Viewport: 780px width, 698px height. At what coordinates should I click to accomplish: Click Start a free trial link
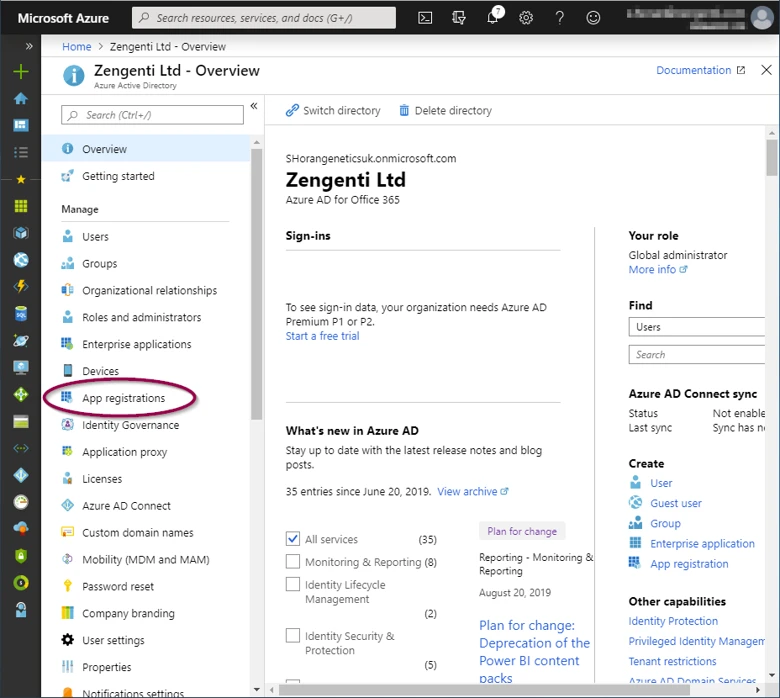(322, 336)
